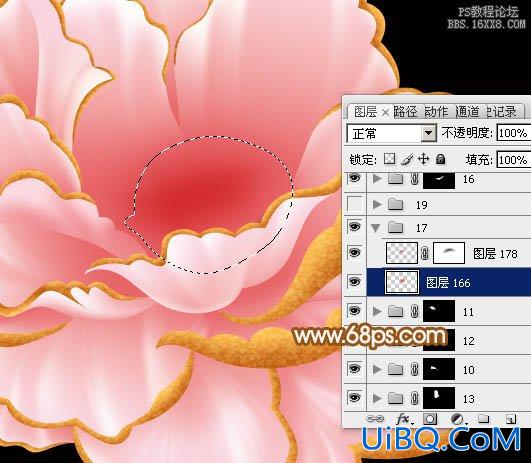Add a layer mask to 图层 166
Viewport: 531px width, 463px height.
pyautogui.click(x=430, y=419)
